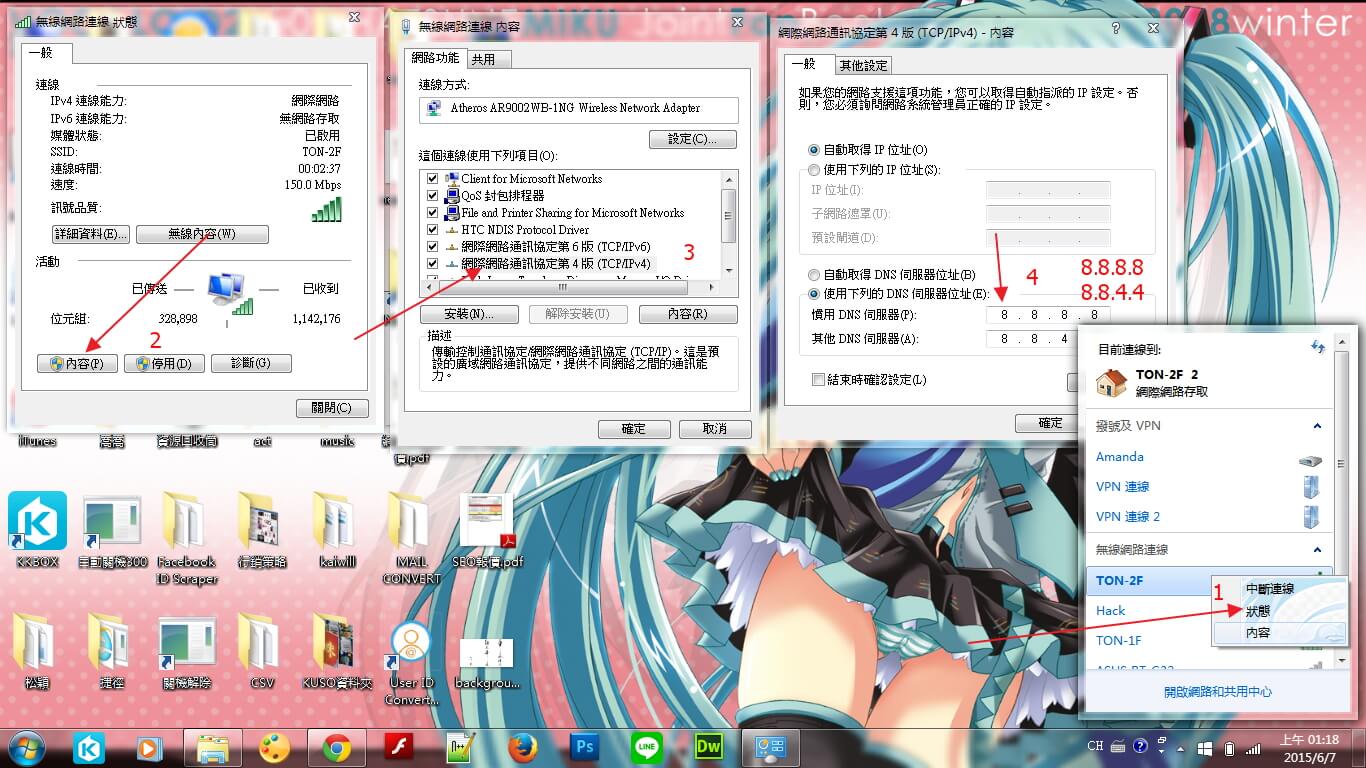Open KKBOX from the taskbar
This screenshot has height=768, width=1366.
(x=89, y=747)
